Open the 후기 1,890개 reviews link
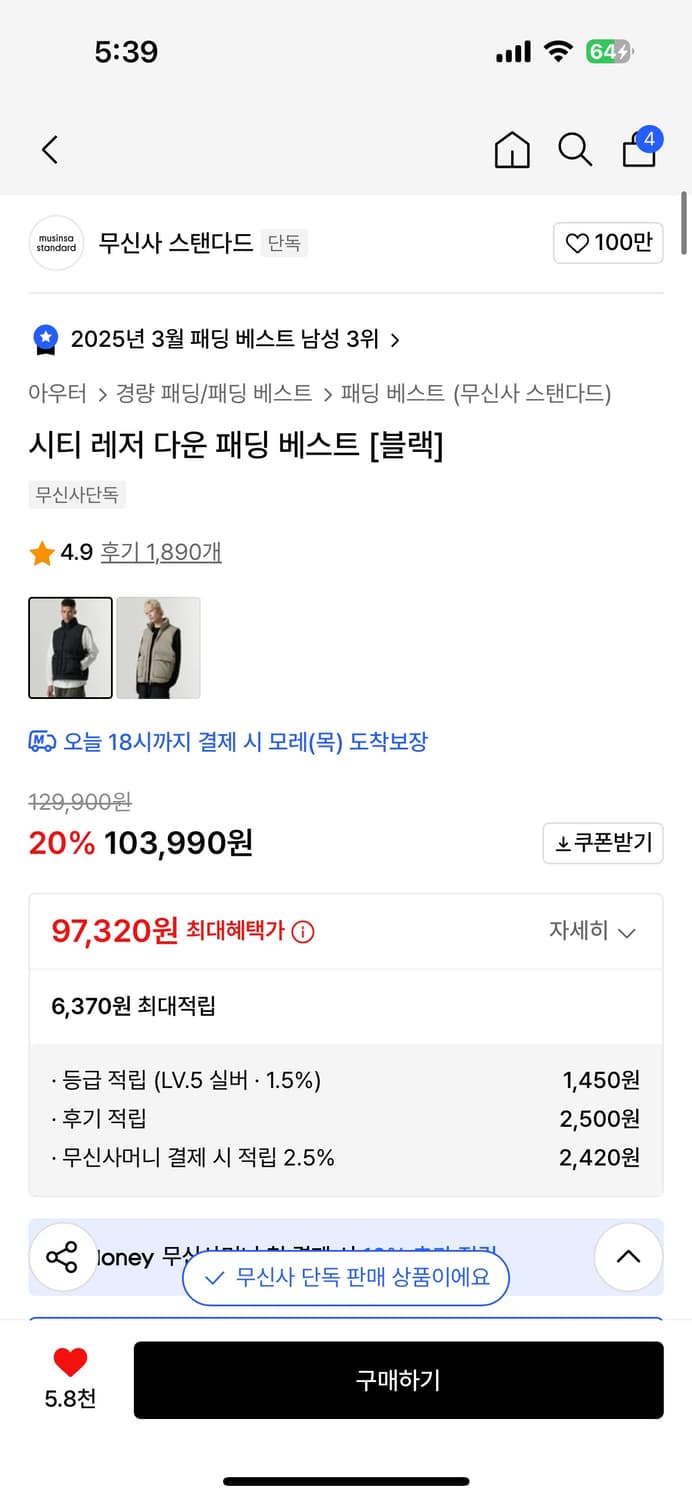The width and height of the screenshot is (692, 1500). click(160, 551)
